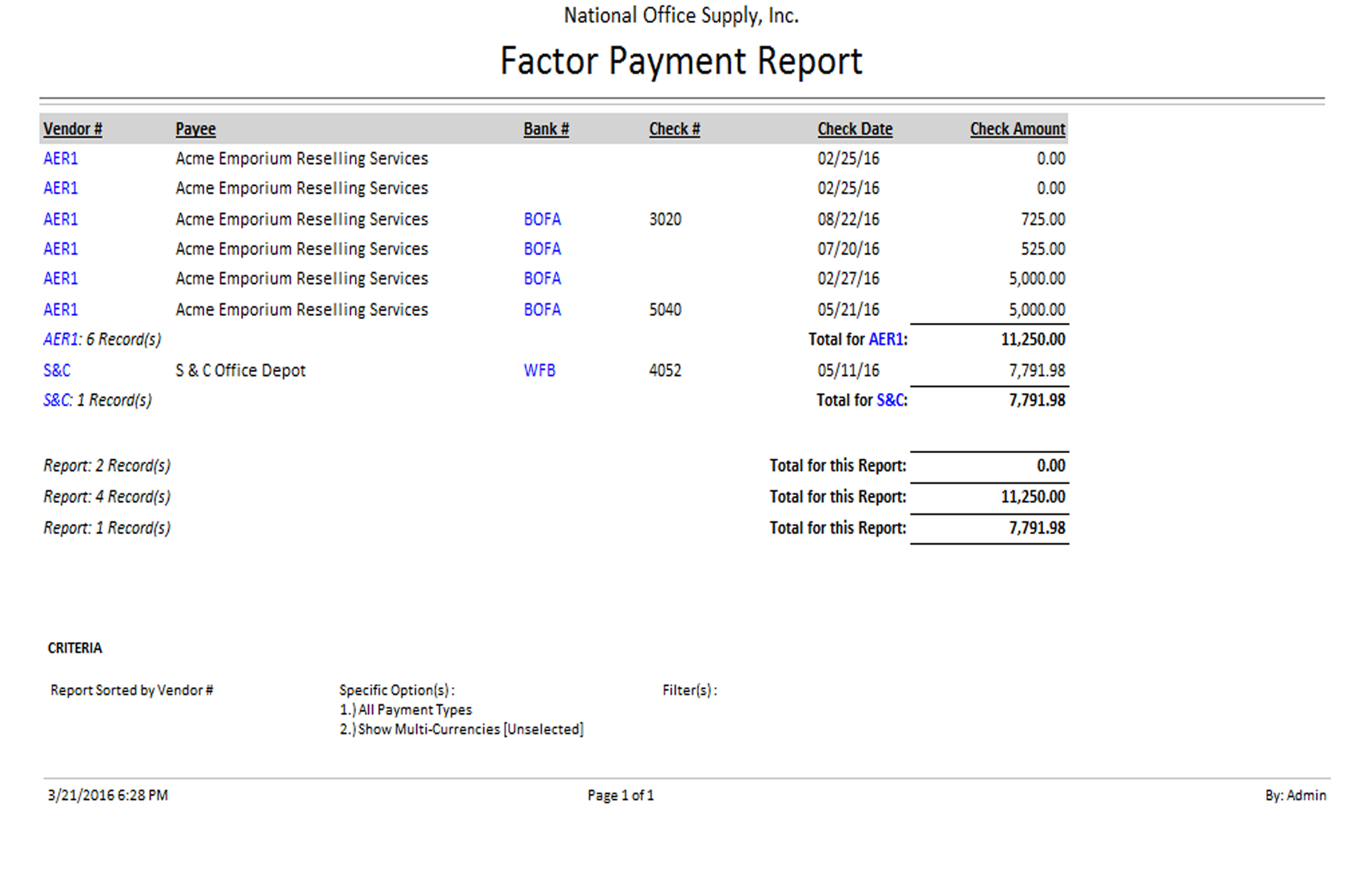Screen dimensions: 1372x878
Task: Click BOFA link for check 5040
Action: (542, 310)
